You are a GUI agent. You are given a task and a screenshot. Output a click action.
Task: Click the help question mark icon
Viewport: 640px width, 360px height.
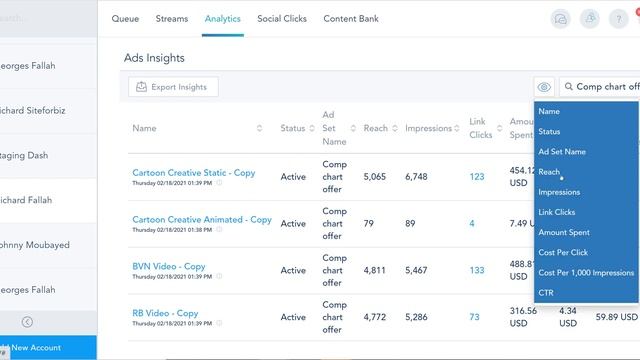(x=619, y=19)
